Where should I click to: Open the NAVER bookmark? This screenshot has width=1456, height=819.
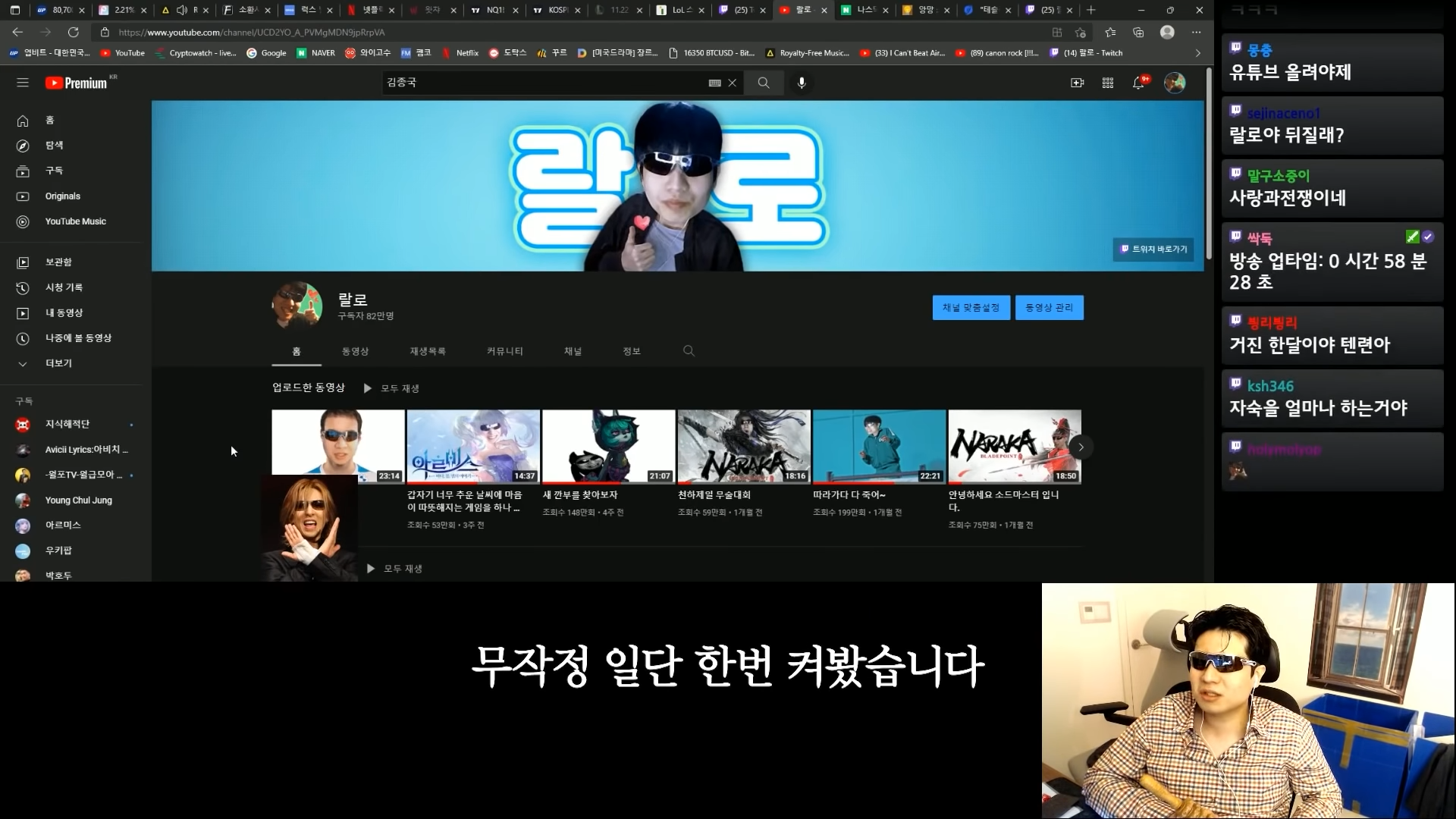click(315, 53)
